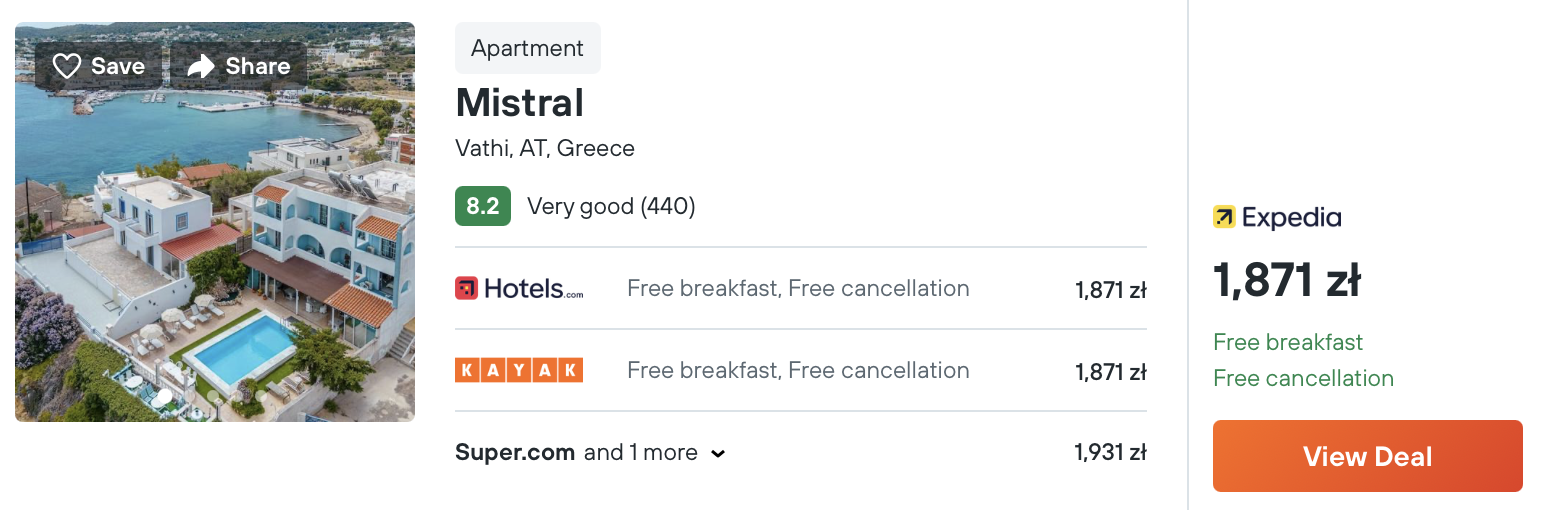
Task: Click the orange KAYAK logo
Action: tap(519, 371)
